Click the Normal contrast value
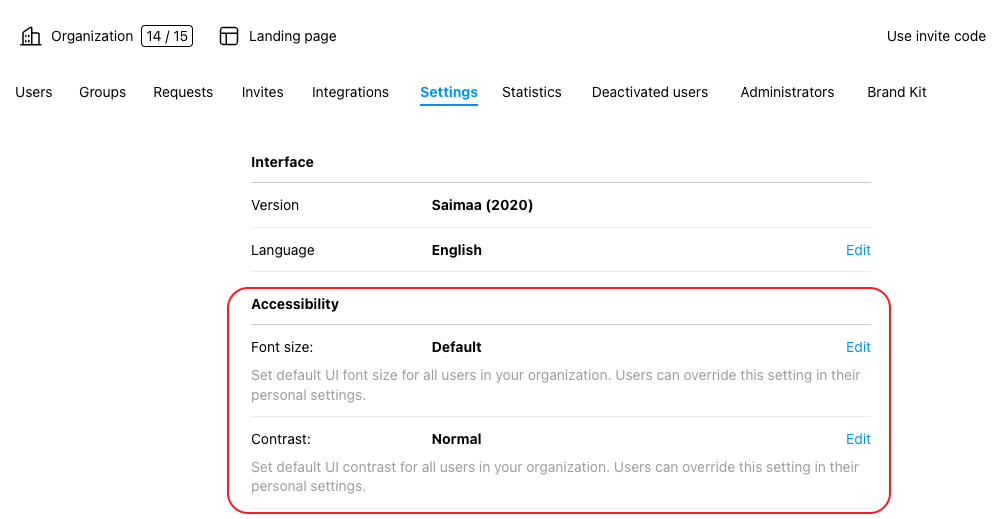Image resolution: width=1007 pixels, height=519 pixels. (457, 439)
